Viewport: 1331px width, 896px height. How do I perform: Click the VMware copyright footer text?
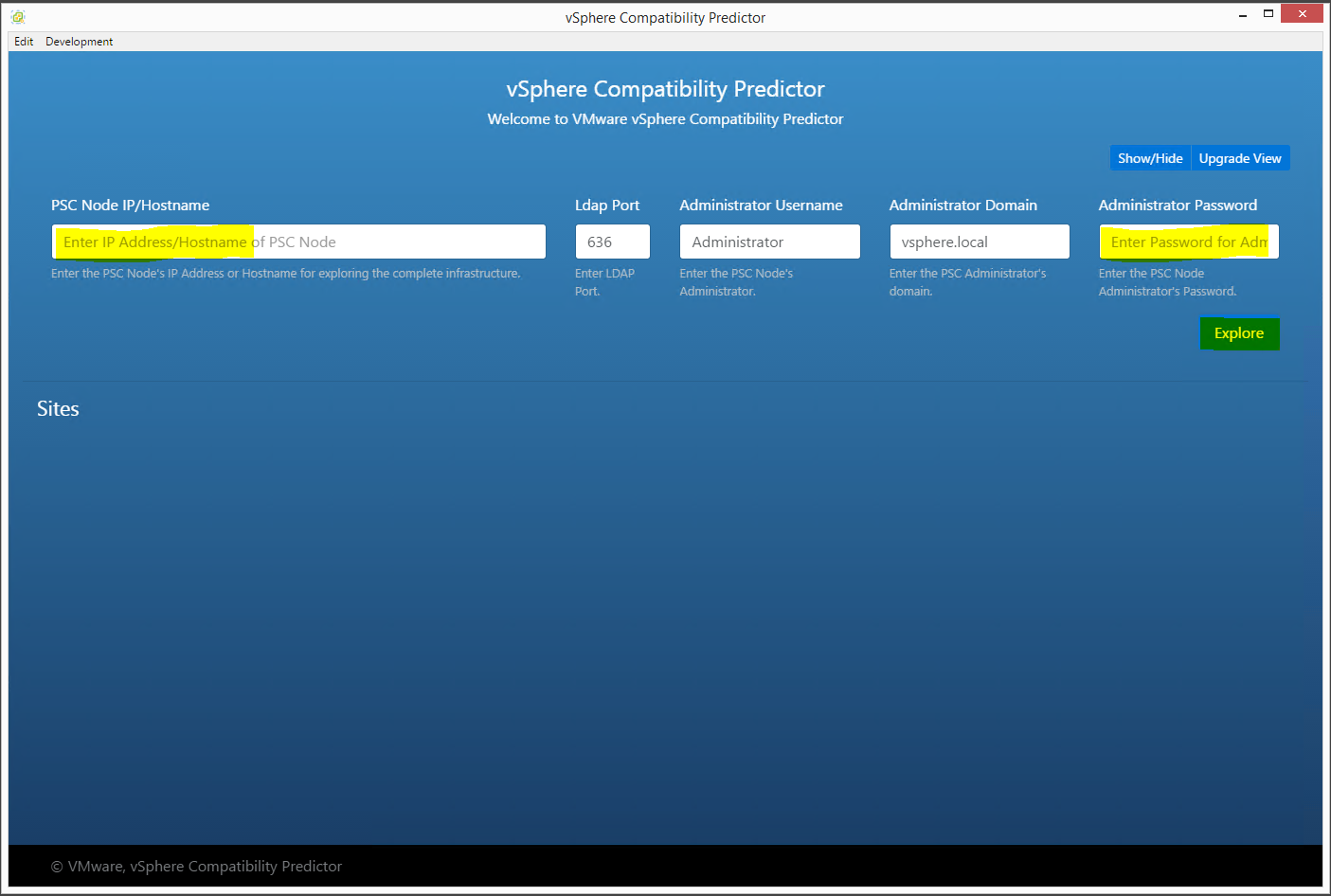click(x=196, y=867)
